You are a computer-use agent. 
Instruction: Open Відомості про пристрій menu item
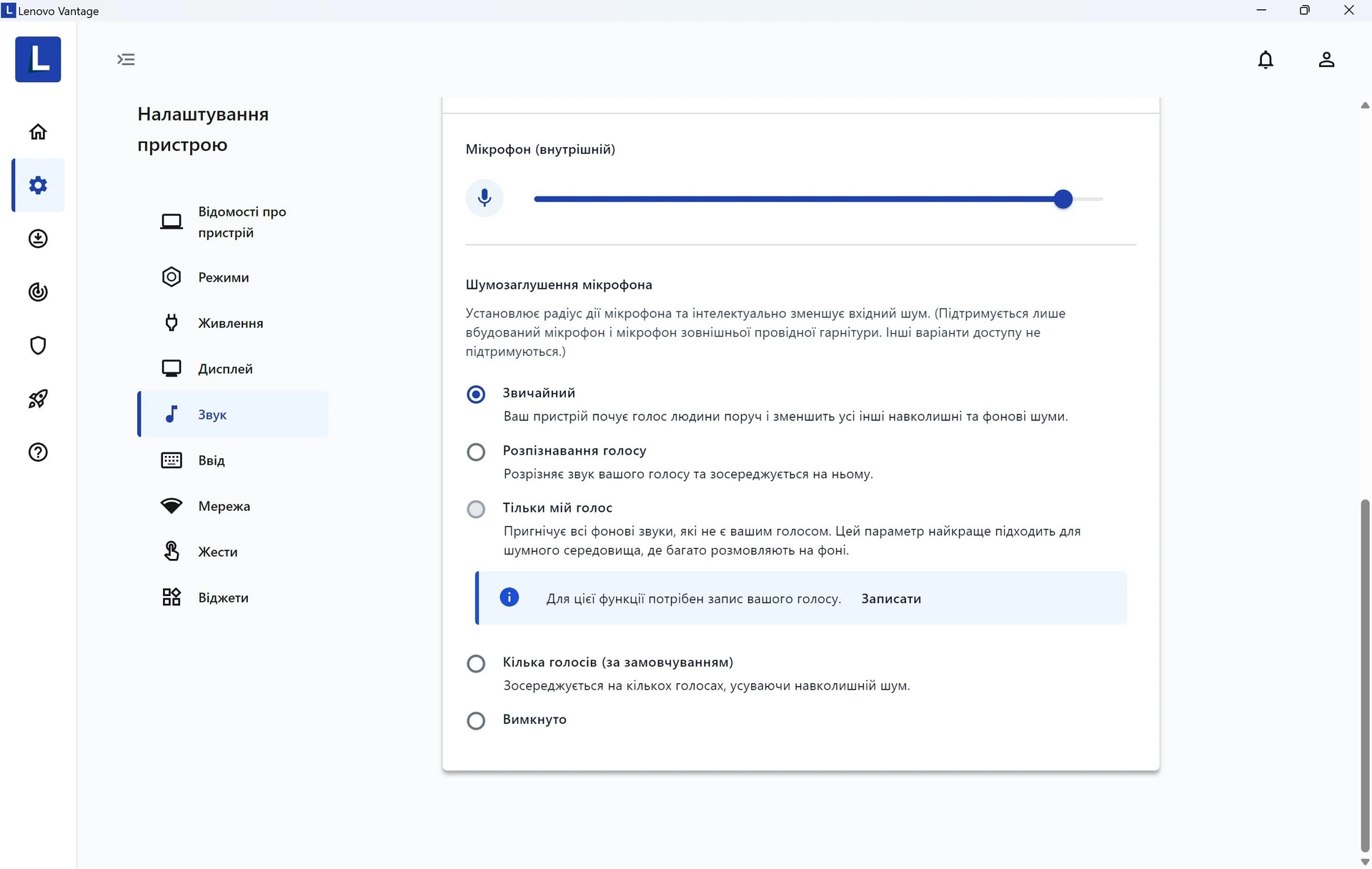tap(233, 222)
